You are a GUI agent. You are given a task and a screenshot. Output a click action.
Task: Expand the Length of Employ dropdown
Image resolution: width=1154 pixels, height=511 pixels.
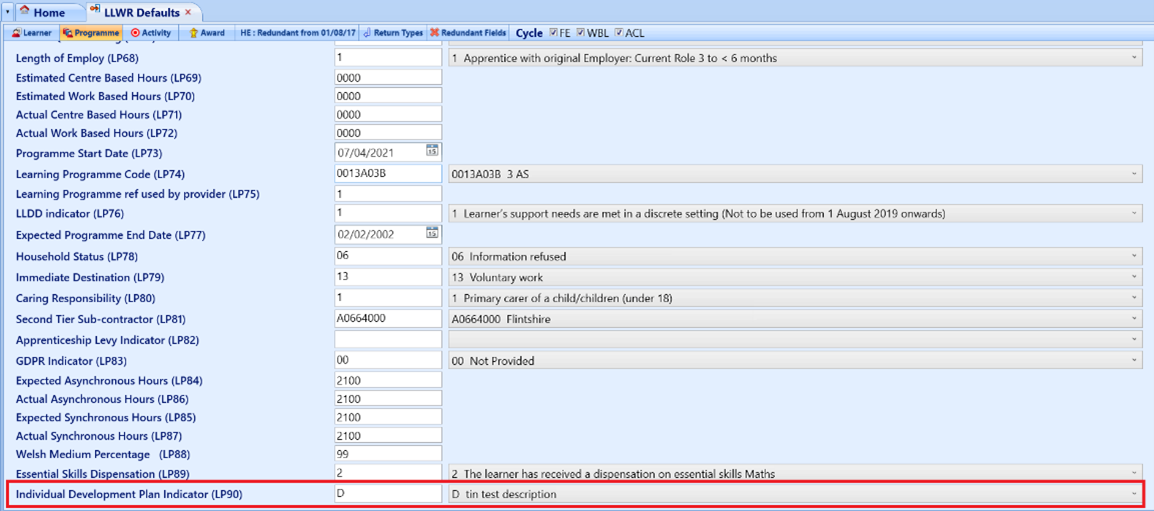coord(1134,58)
